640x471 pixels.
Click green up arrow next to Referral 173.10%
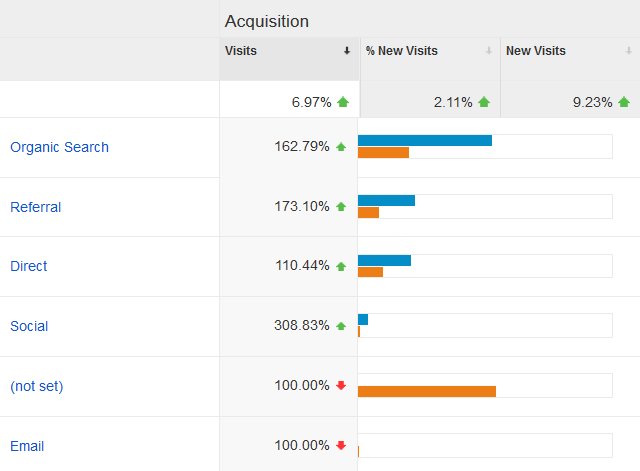point(341,207)
